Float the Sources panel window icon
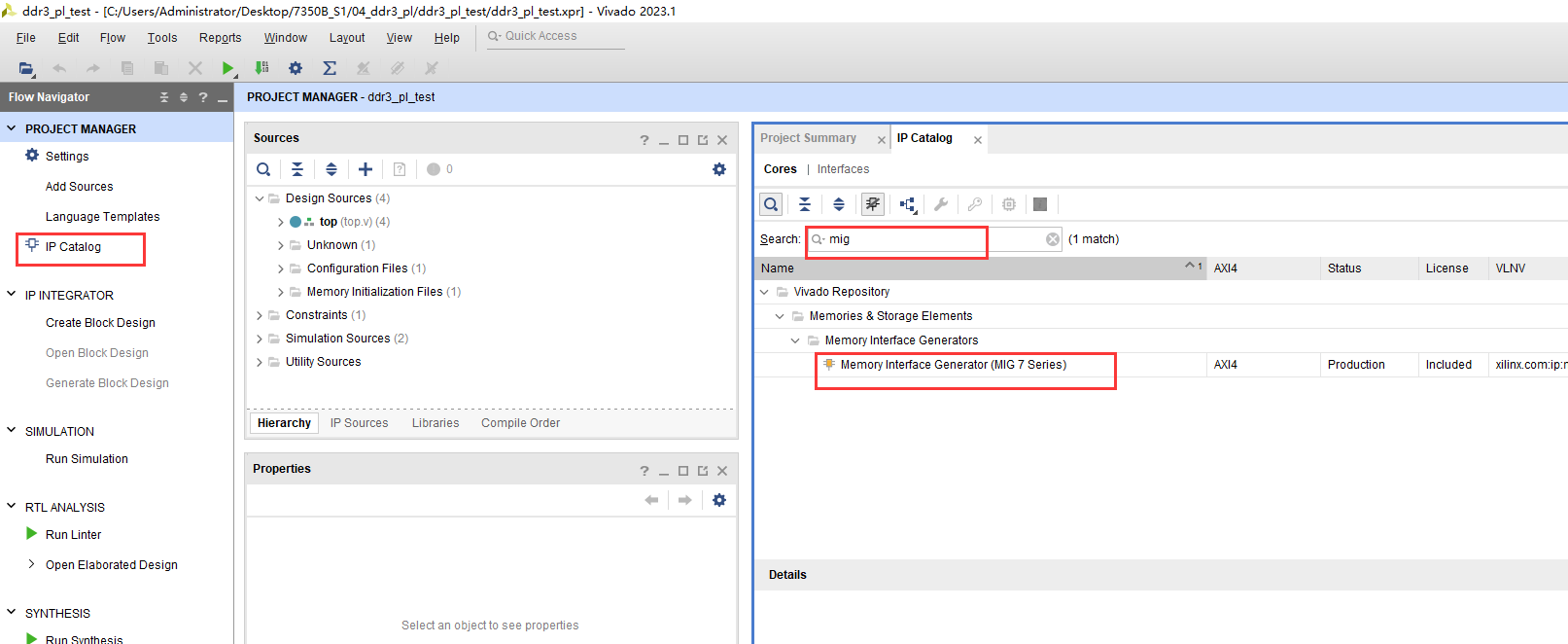1568x644 pixels. [x=703, y=140]
